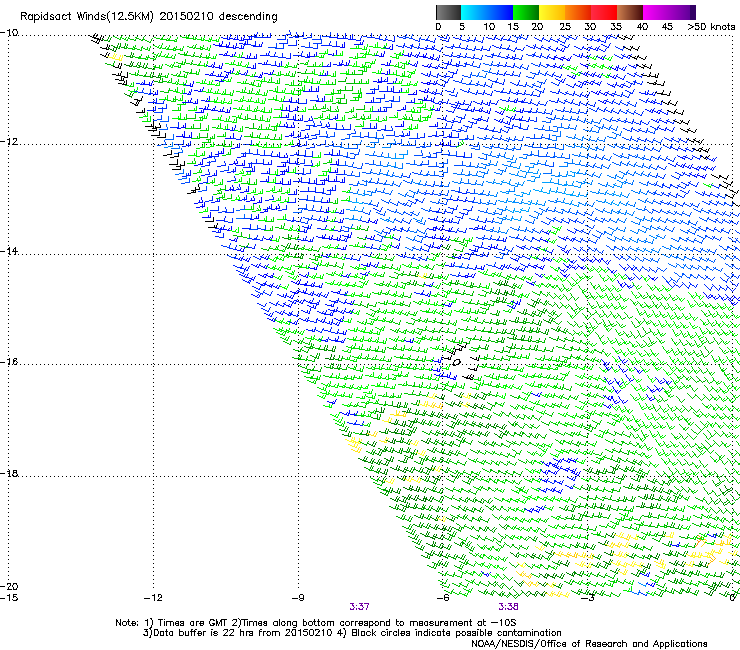Viewport: 740px width, 650px height.
Task: Click the gray 0-5 knots legend segment
Action: tap(448, 12)
